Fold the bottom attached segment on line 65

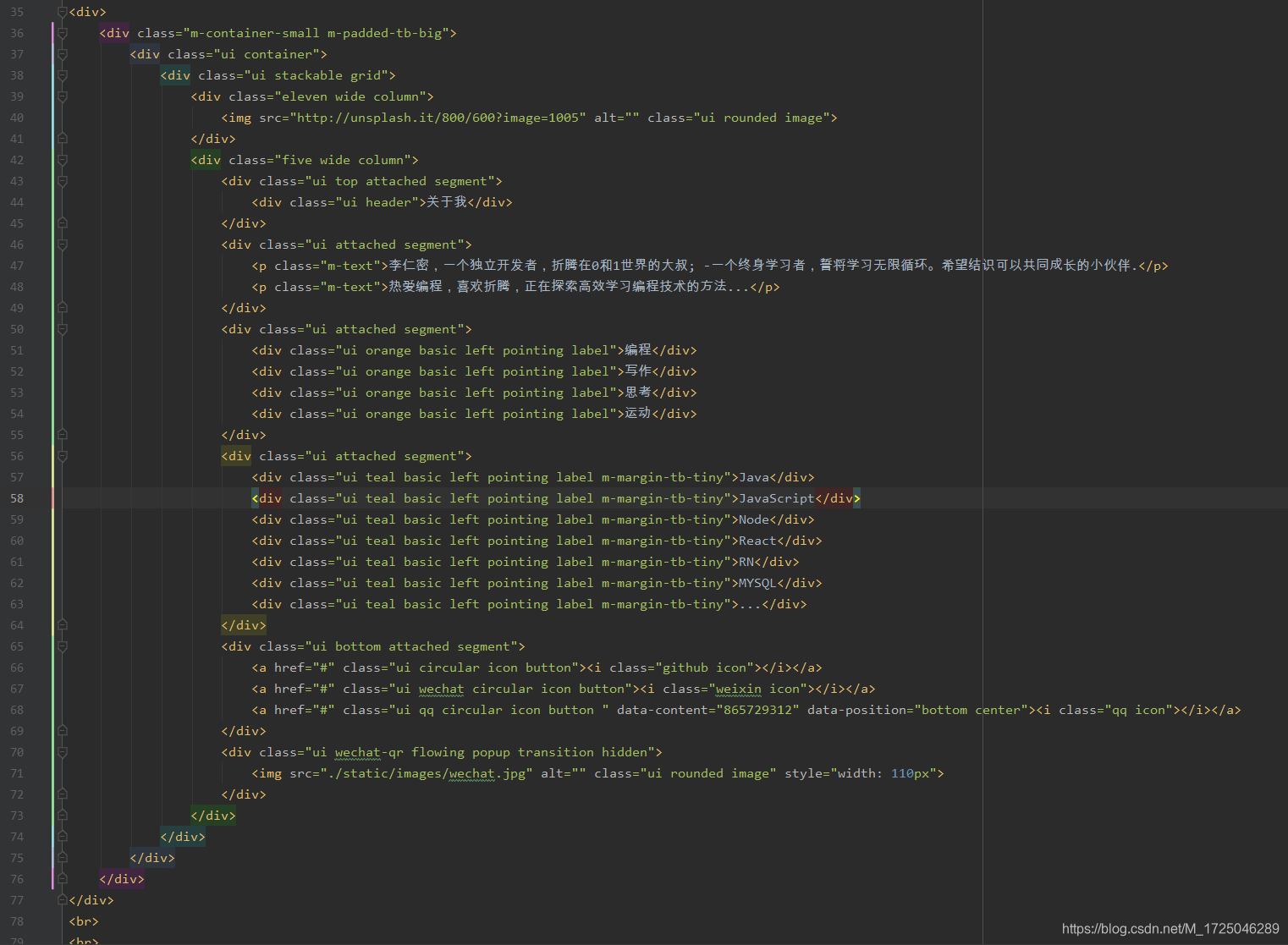pos(62,646)
